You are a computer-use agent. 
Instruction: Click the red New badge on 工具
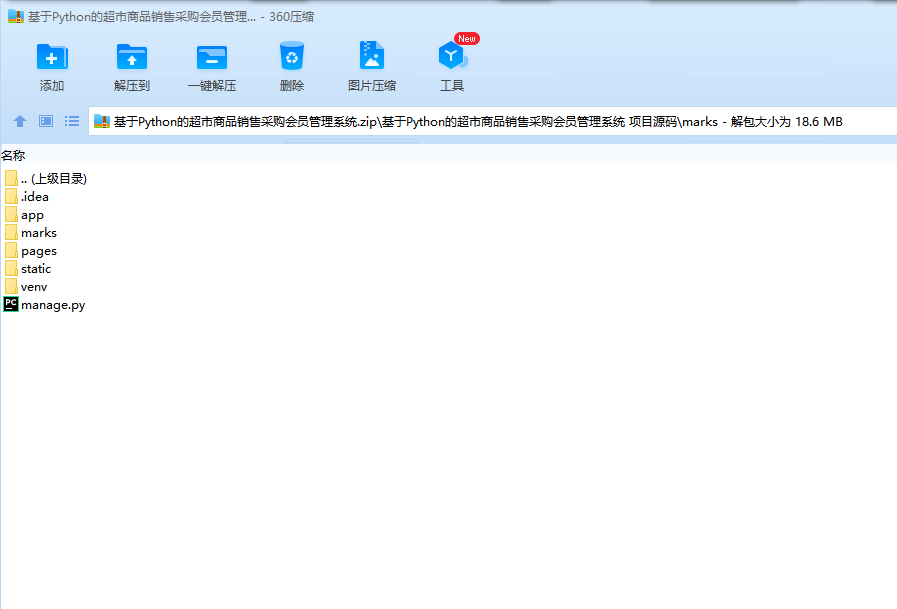pyautogui.click(x=467, y=38)
